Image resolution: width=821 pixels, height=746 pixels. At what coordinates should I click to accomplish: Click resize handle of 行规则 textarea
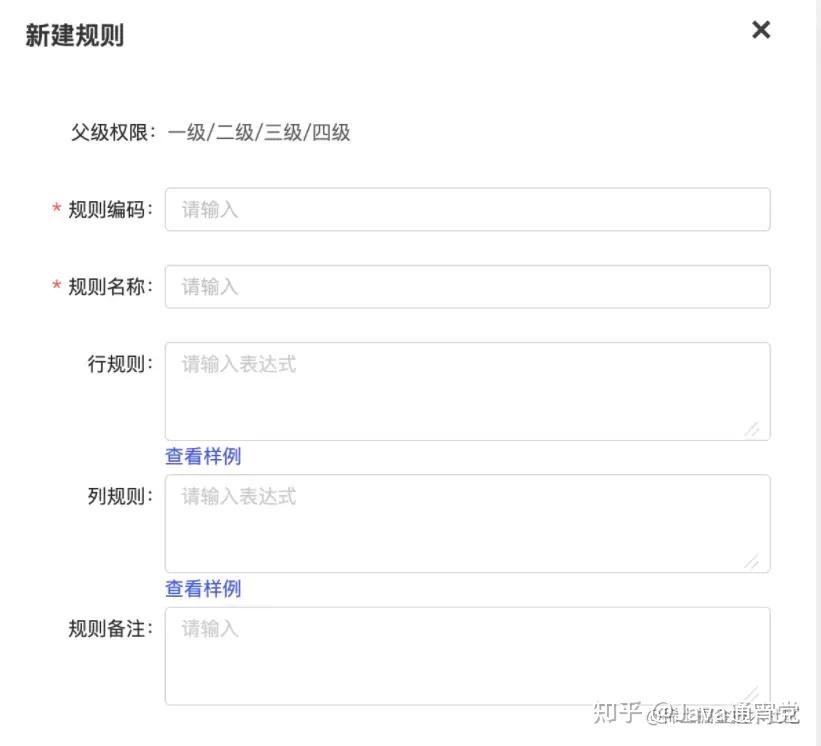752,429
